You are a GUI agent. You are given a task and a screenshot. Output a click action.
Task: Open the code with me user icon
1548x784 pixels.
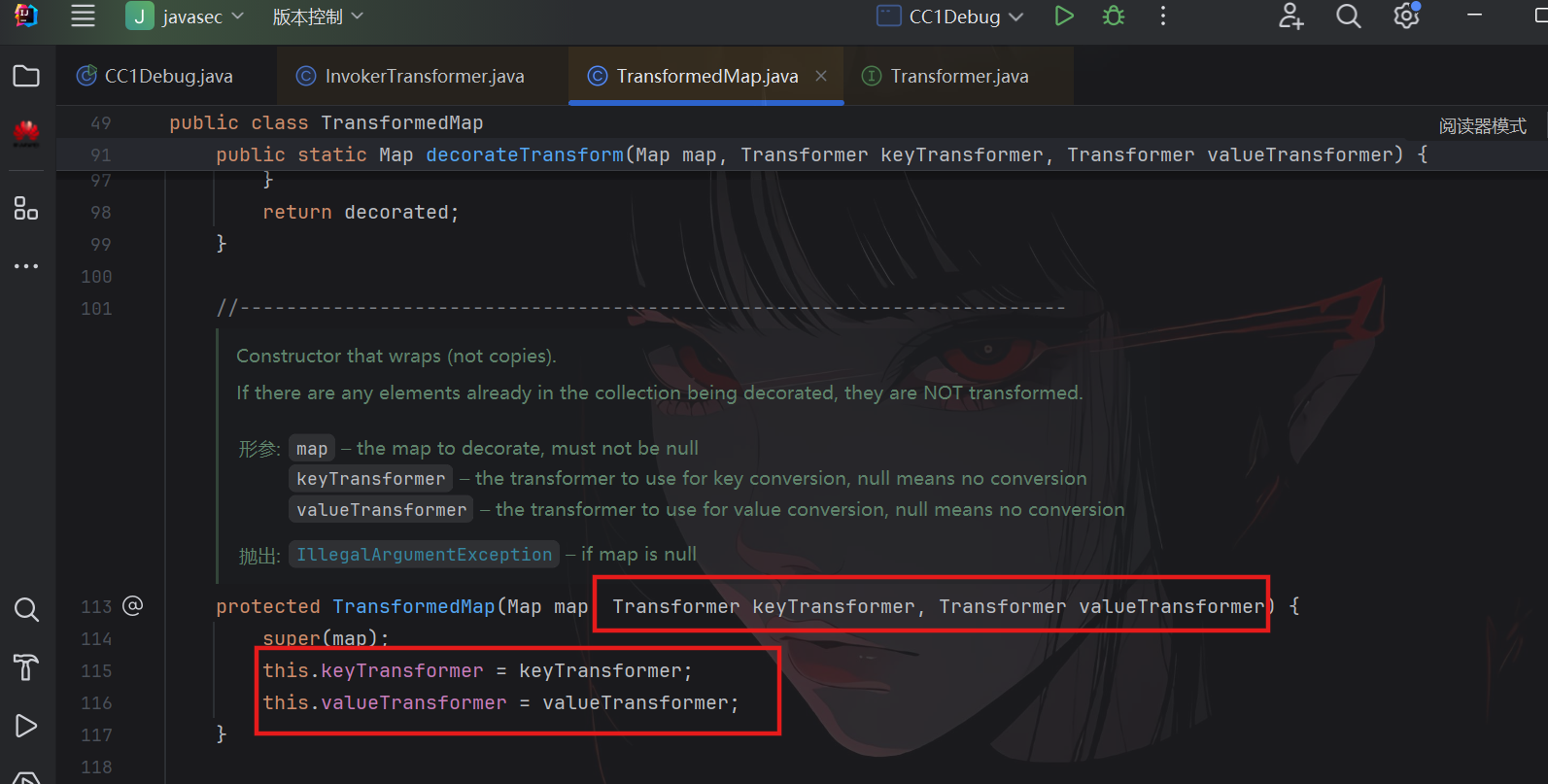[1290, 17]
